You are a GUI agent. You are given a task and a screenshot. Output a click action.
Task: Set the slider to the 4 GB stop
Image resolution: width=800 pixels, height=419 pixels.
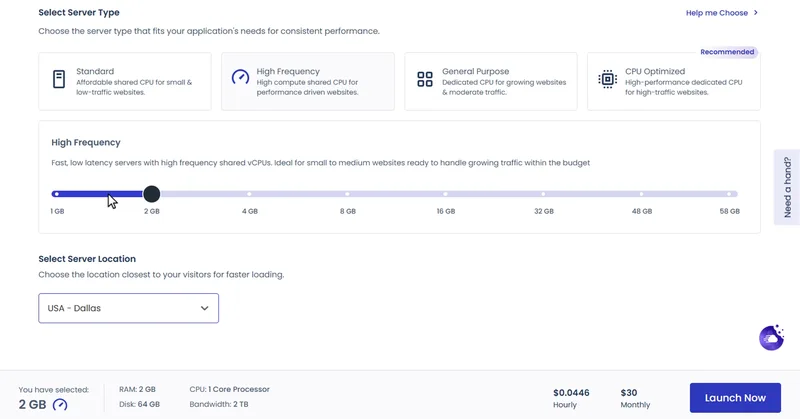pyautogui.click(x=249, y=194)
